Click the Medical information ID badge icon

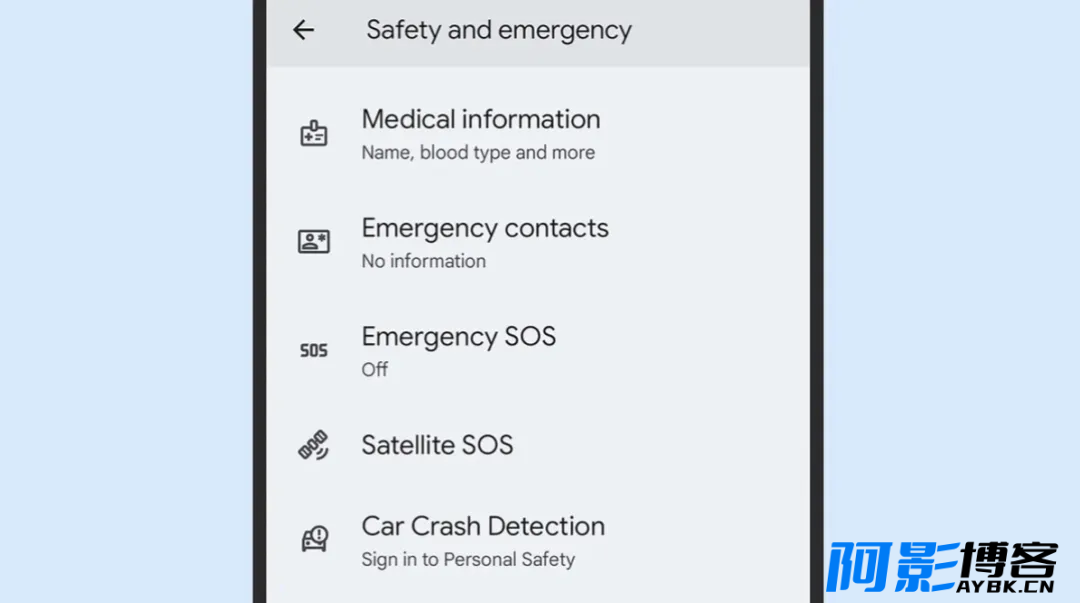pyautogui.click(x=313, y=133)
